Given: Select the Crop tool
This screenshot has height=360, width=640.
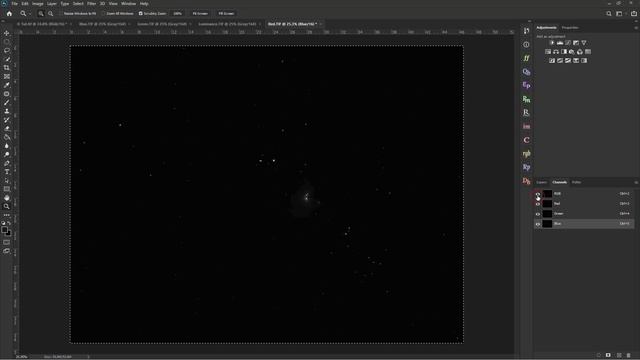Looking at the screenshot, I should (7, 68).
